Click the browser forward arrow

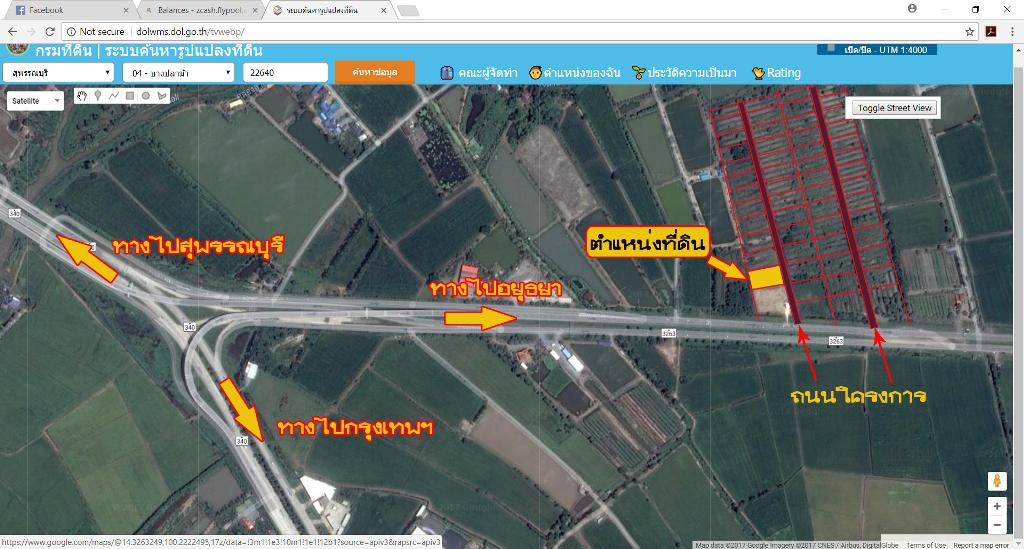(31, 31)
